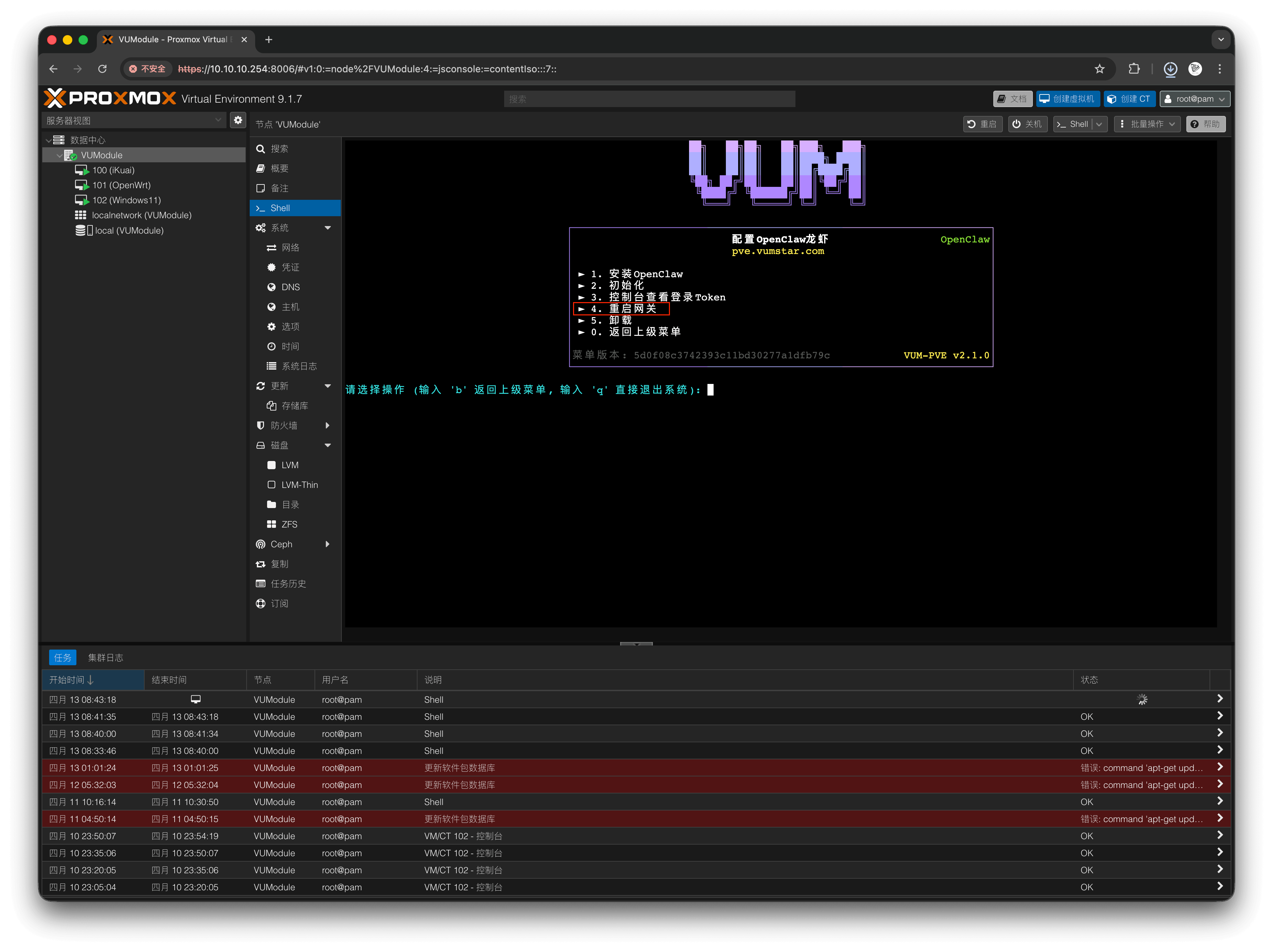Sort tasks by 开始时间 column
The width and height of the screenshot is (1273, 952).
(93, 680)
